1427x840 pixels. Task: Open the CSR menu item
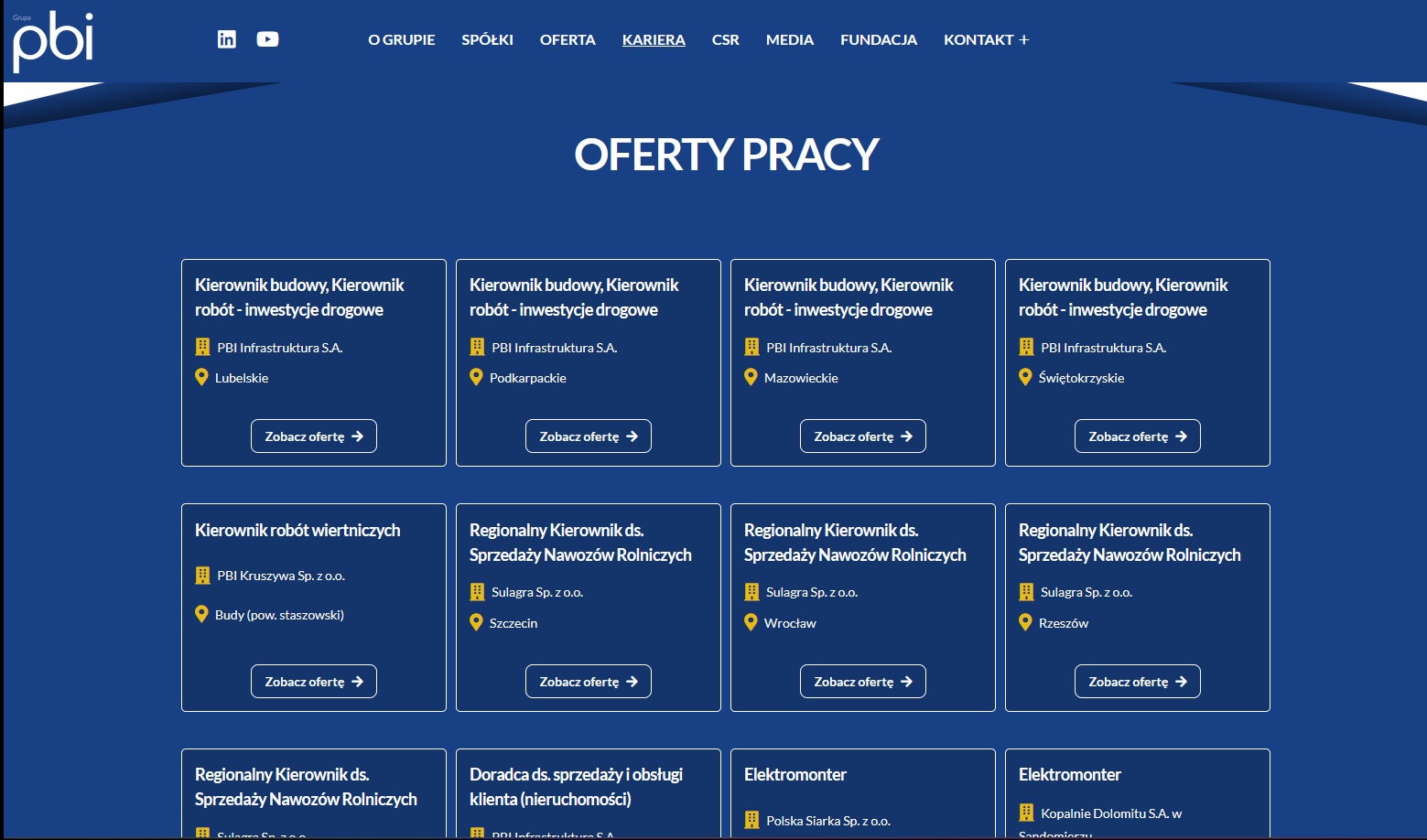726,39
